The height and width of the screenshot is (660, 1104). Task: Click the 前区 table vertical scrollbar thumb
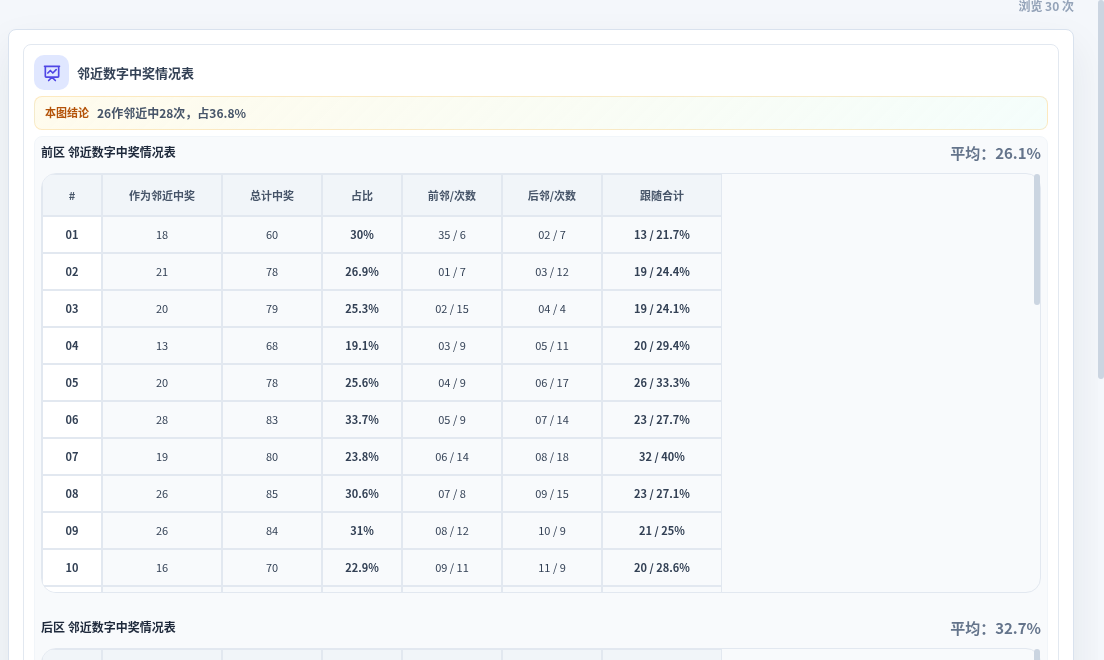[1036, 239]
